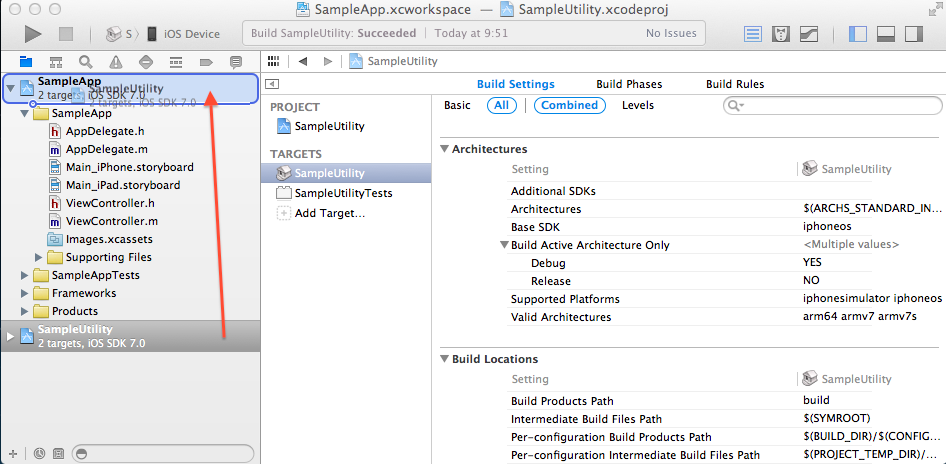Open the search navigator magnifier icon
The image size is (946, 464).
click(x=86, y=61)
